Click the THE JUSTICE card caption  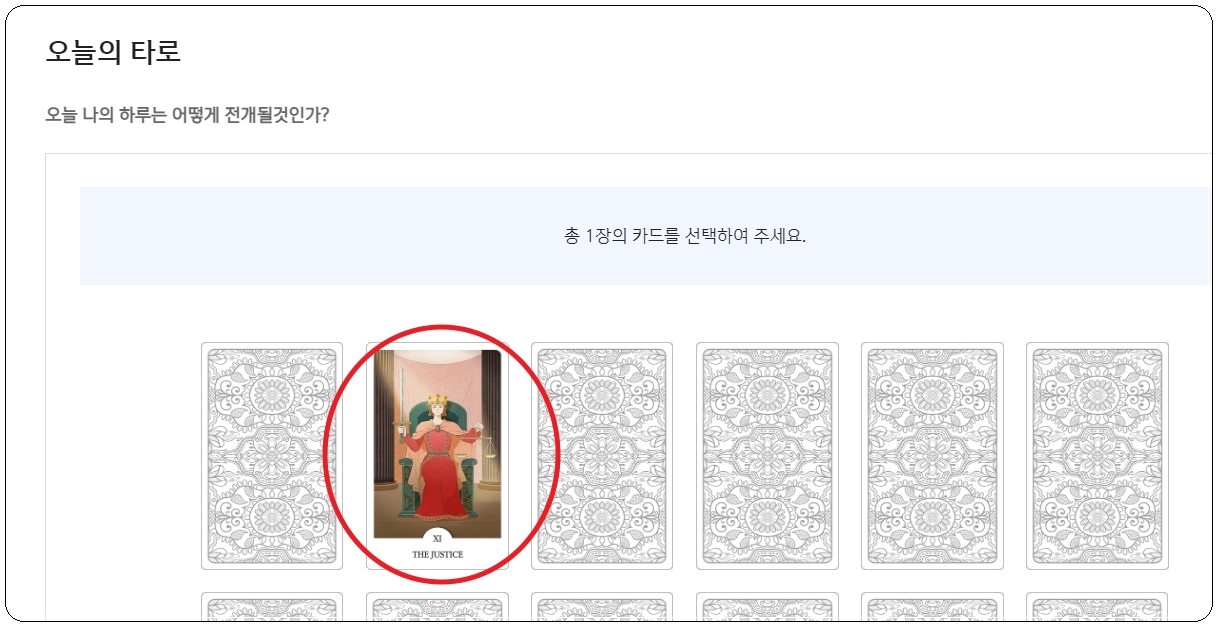click(437, 554)
